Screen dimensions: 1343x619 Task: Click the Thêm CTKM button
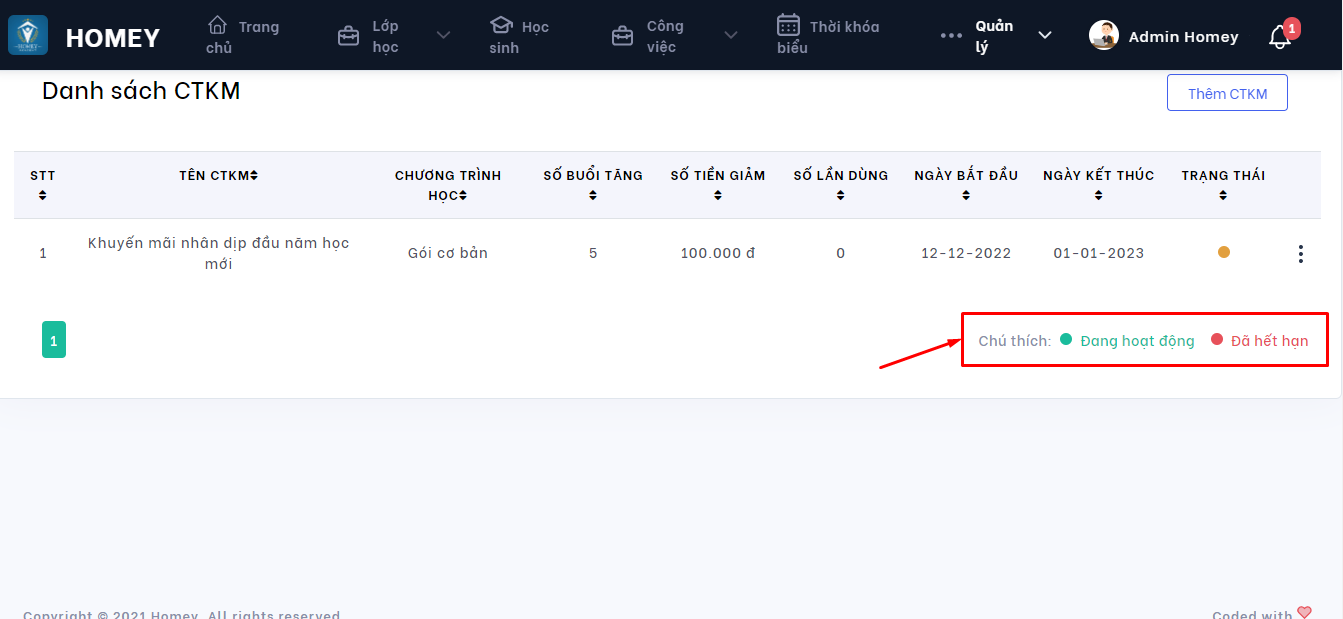point(1227,94)
